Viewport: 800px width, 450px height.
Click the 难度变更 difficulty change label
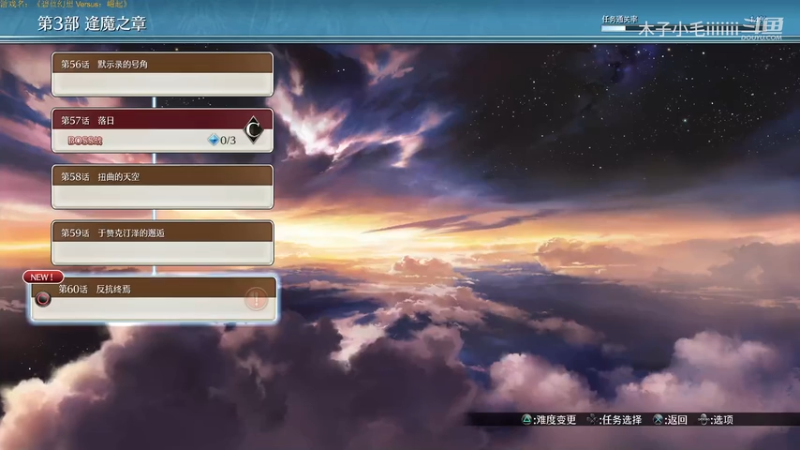[x=557, y=420]
